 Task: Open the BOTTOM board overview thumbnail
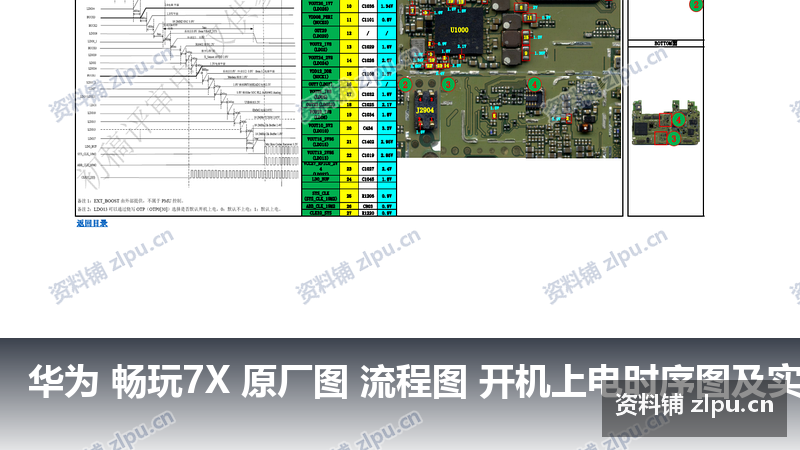point(666,123)
